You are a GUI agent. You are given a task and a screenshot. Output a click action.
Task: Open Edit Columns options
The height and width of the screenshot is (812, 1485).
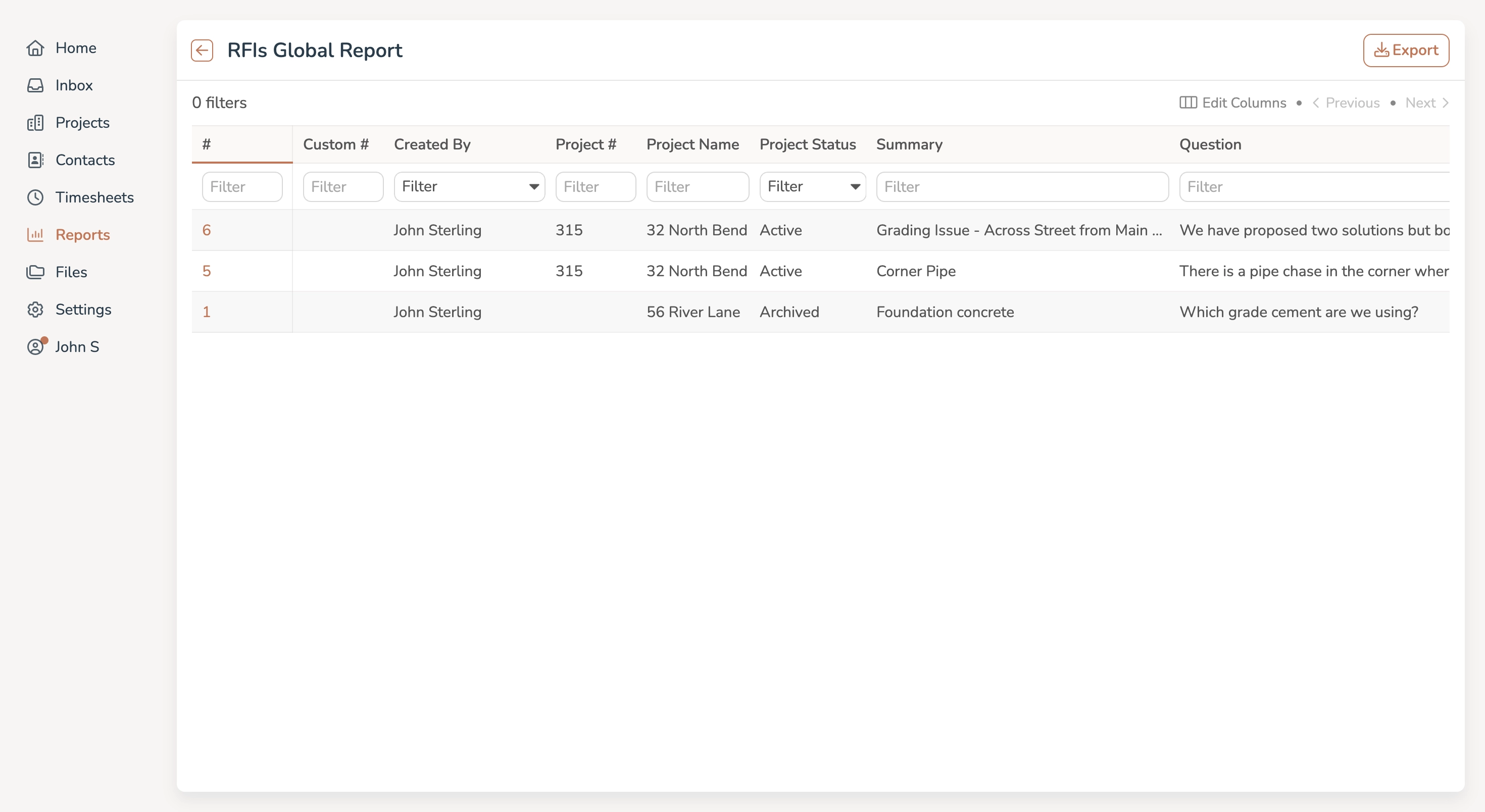point(1233,103)
